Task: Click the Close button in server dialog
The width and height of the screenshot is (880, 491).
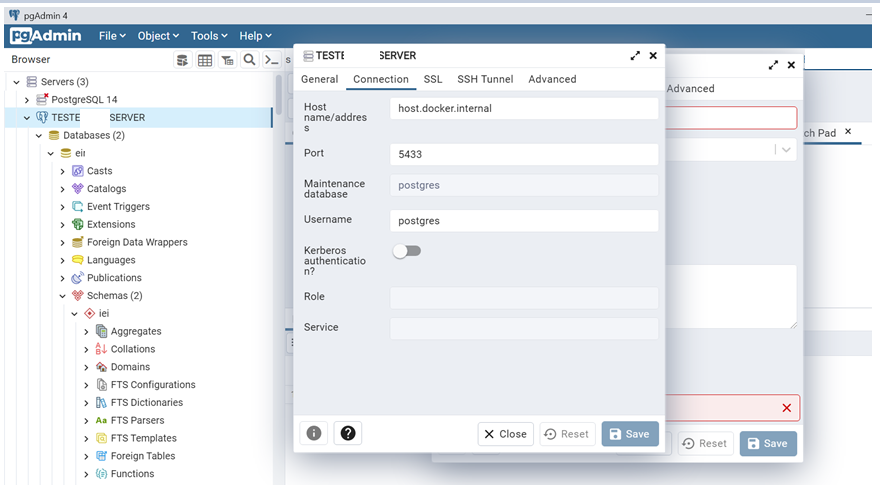Action: (505, 434)
